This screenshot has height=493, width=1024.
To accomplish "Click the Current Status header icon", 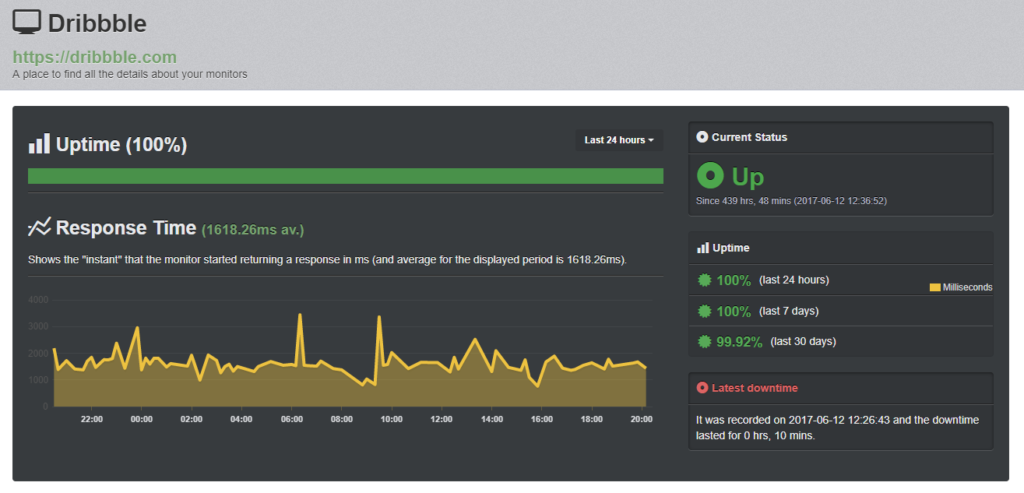I will pyautogui.click(x=702, y=137).
